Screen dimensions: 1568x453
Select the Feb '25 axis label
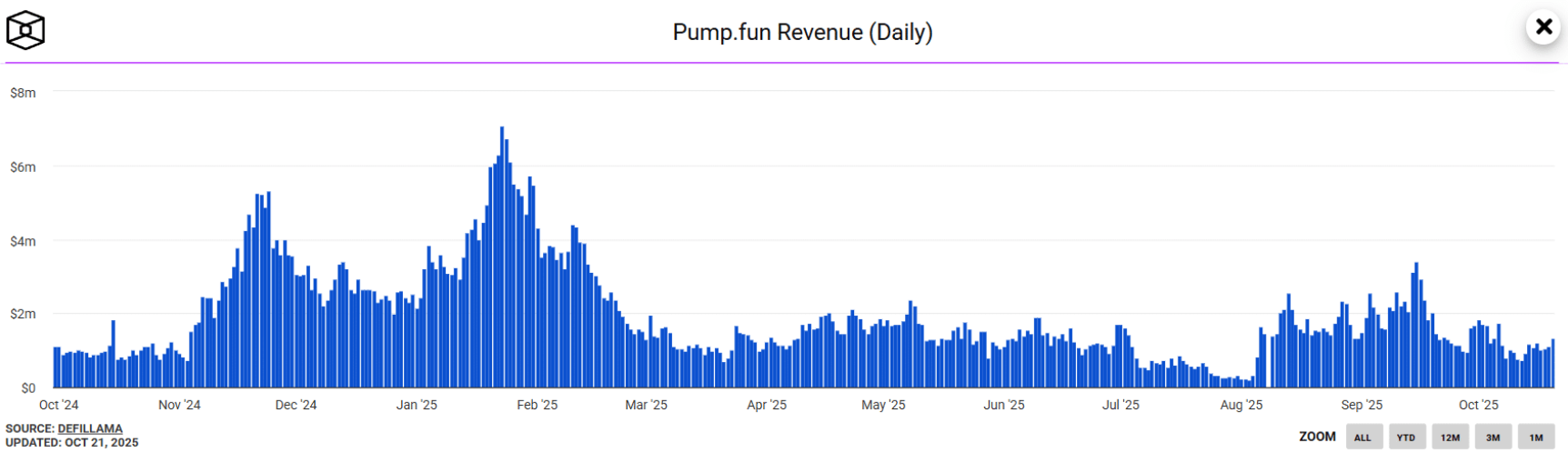pos(537,405)
